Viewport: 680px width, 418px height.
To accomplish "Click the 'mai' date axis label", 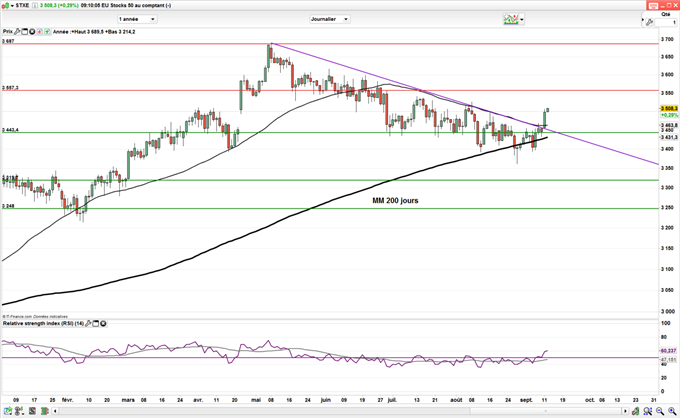I will pos(257,400).
